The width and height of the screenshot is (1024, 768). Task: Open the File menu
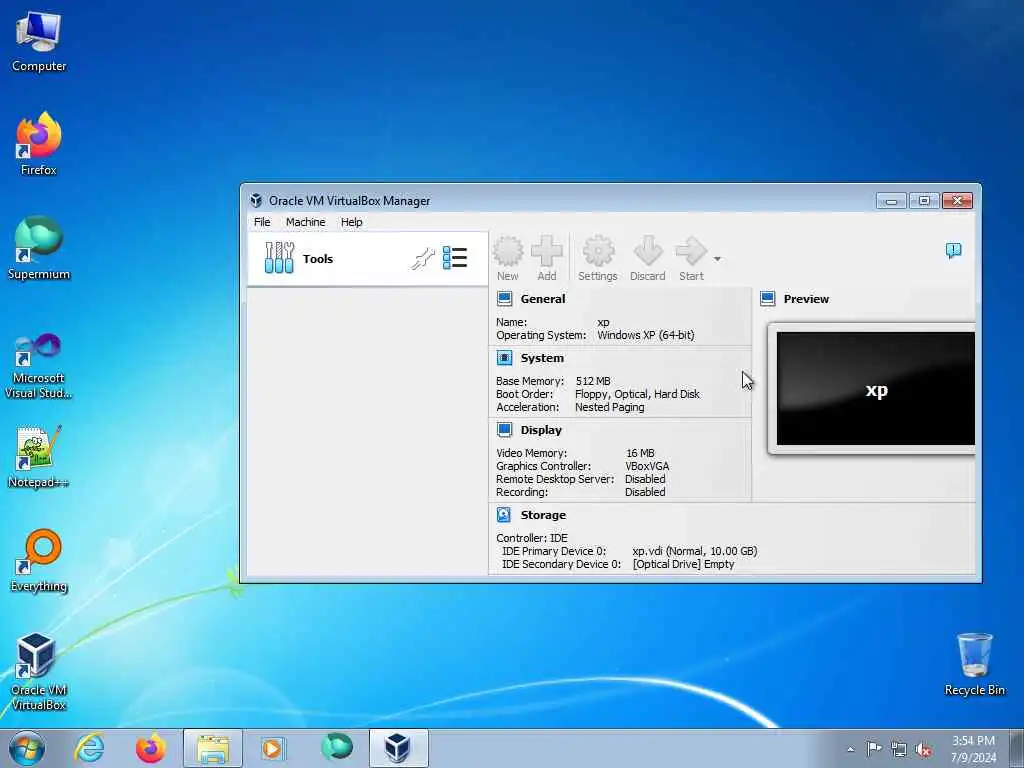(262, 222)
